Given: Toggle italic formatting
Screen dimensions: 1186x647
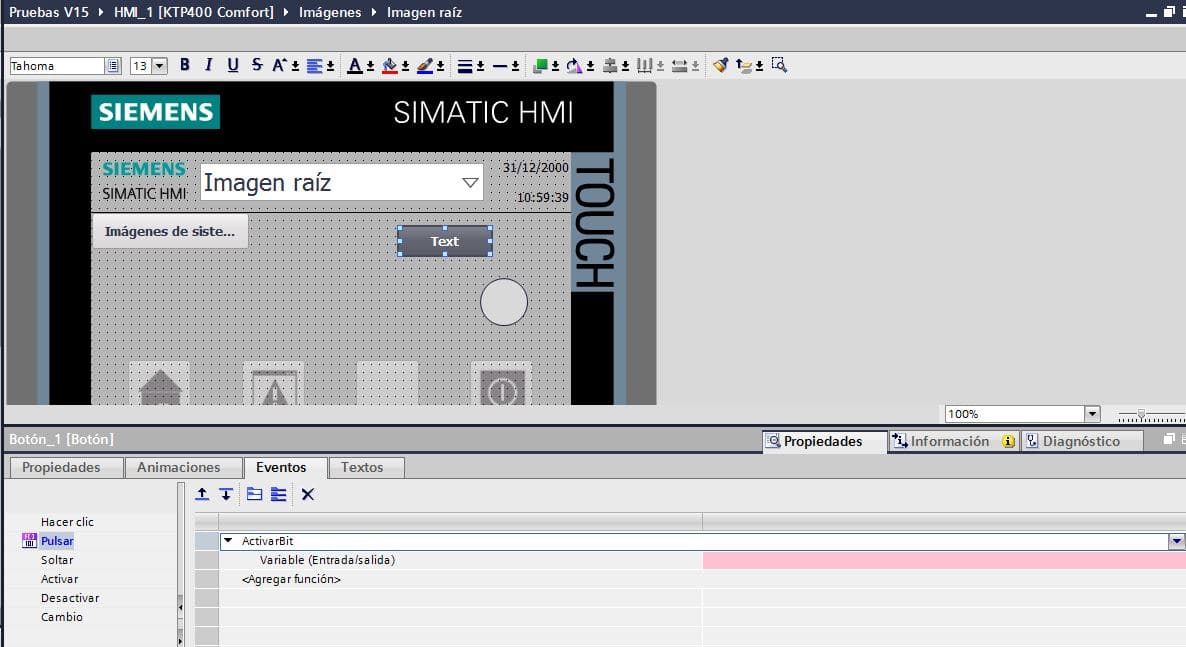Looking at the screenshot, I should pyautogui.click(x=209, y=65).
